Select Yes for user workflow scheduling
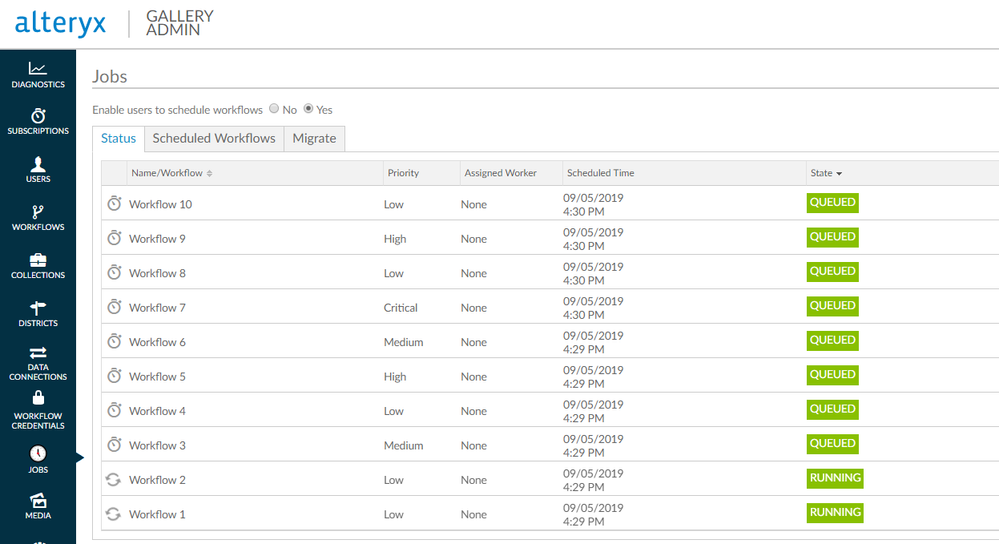Image resolution: width=999 pixels, height=544 pixels. click(x=308, y=109)
